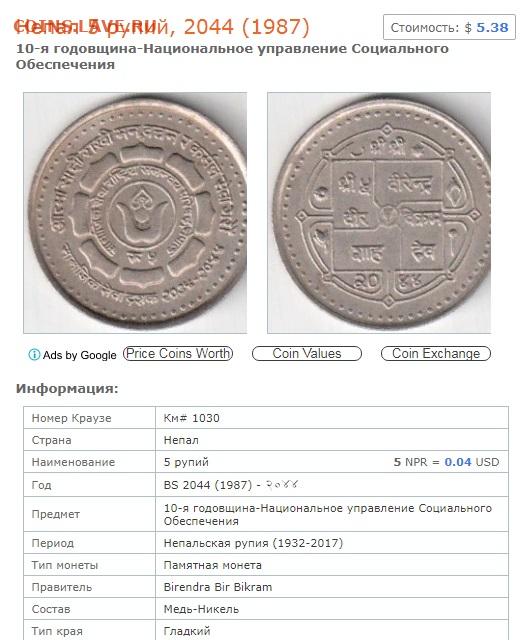Click the Непальская рупия (1932-2017) period value
Image resolution: width=531 pixels, height=640 pixels.
coord(253,543)
